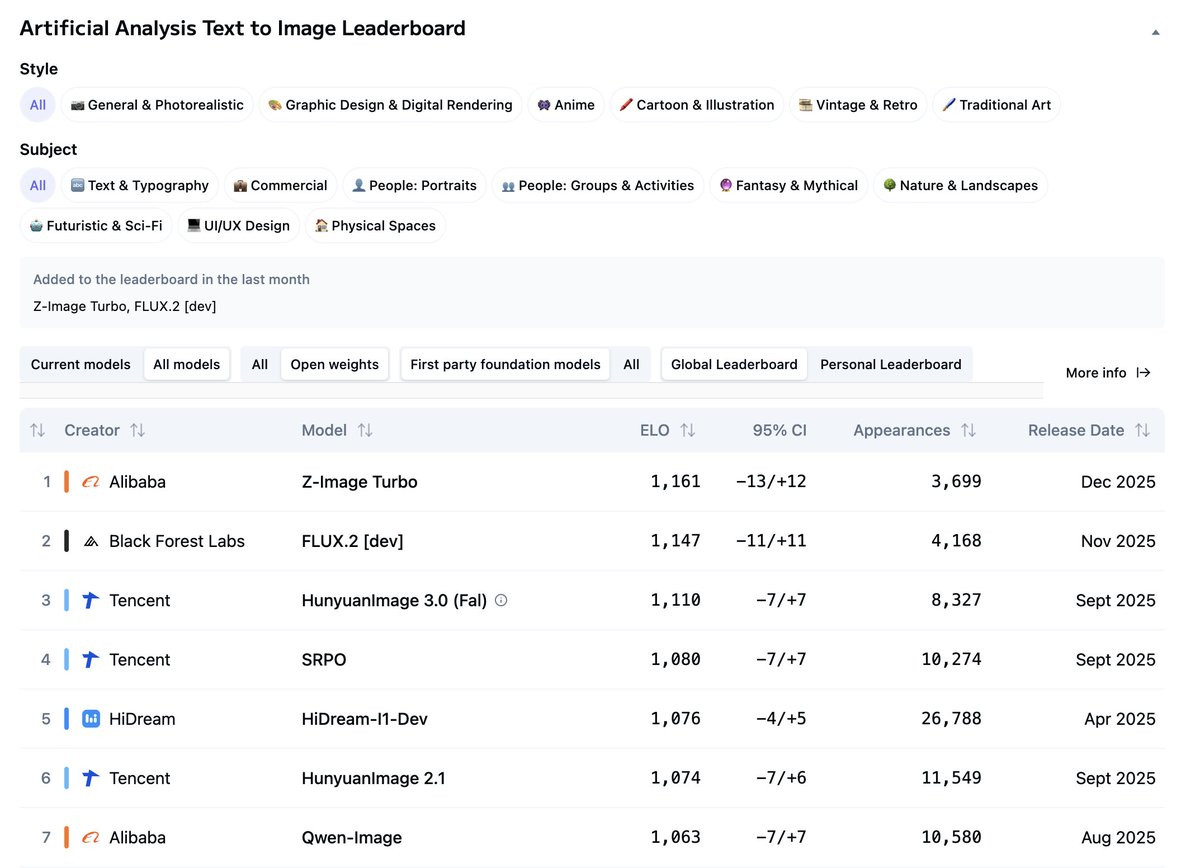Filter by Text & Typography subject
Image resolution: width=1200 pixels, height=868 pixels.
tap(140, 185)
